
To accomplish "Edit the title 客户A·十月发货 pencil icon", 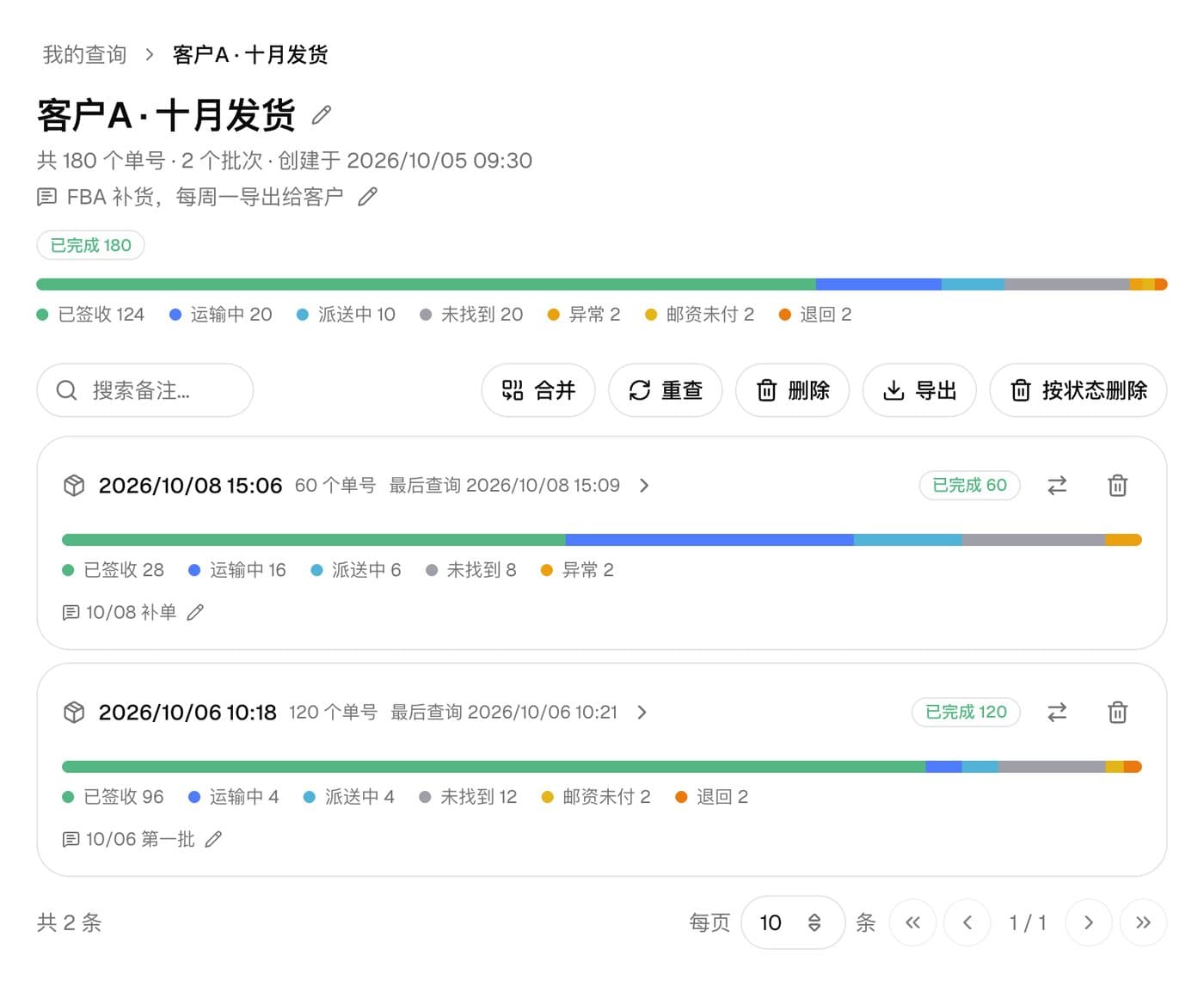I will pos(322,114).
